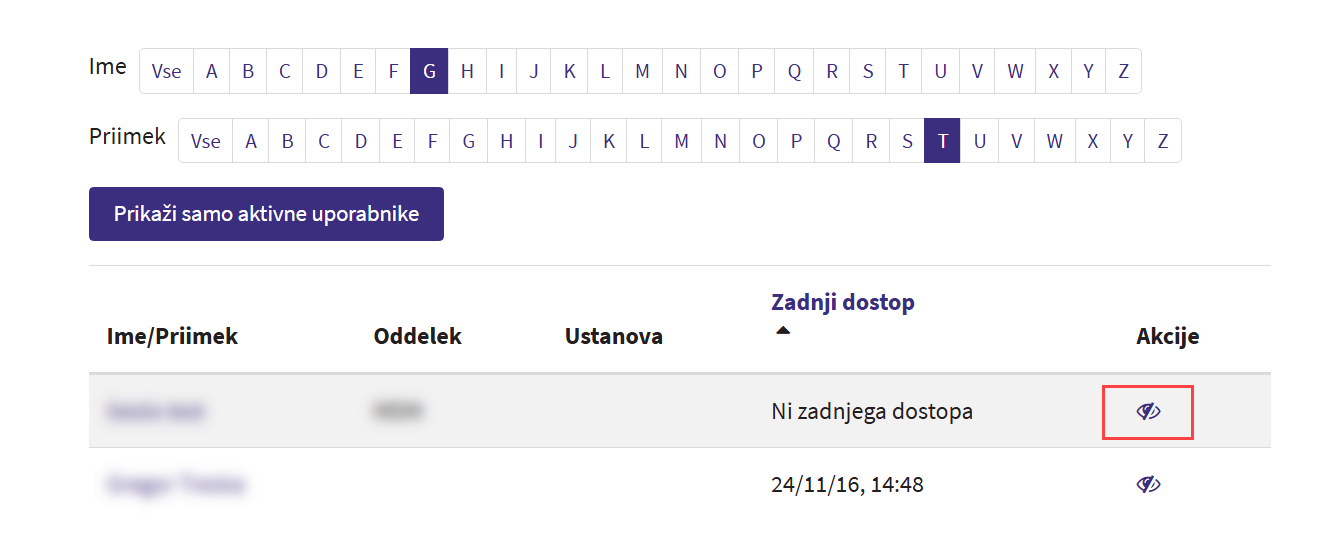The width and height of the screenshot is (1340, 554).
Task: Toggle visibility eye icon in first user row
Action: pos(1148,411)
